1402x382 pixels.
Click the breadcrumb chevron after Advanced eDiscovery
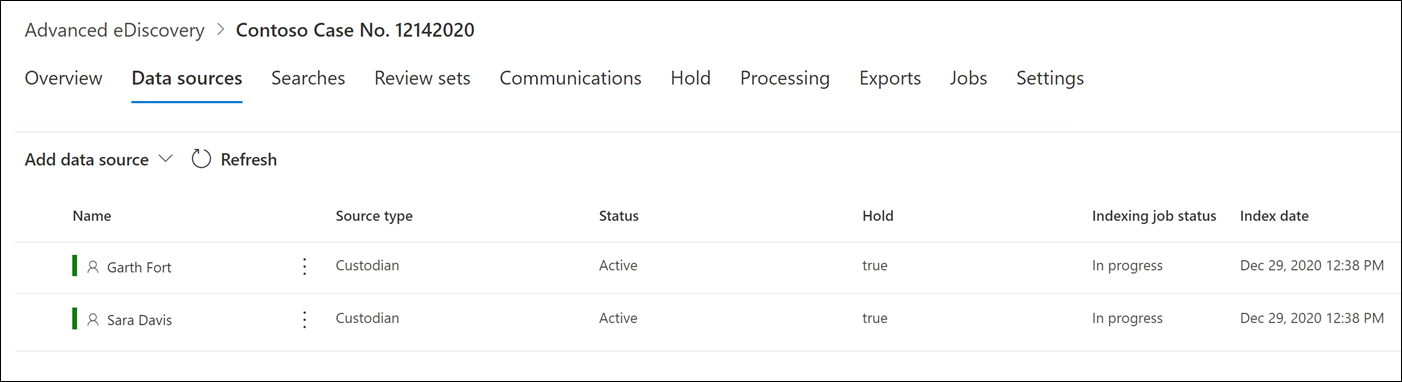(220, 30)
